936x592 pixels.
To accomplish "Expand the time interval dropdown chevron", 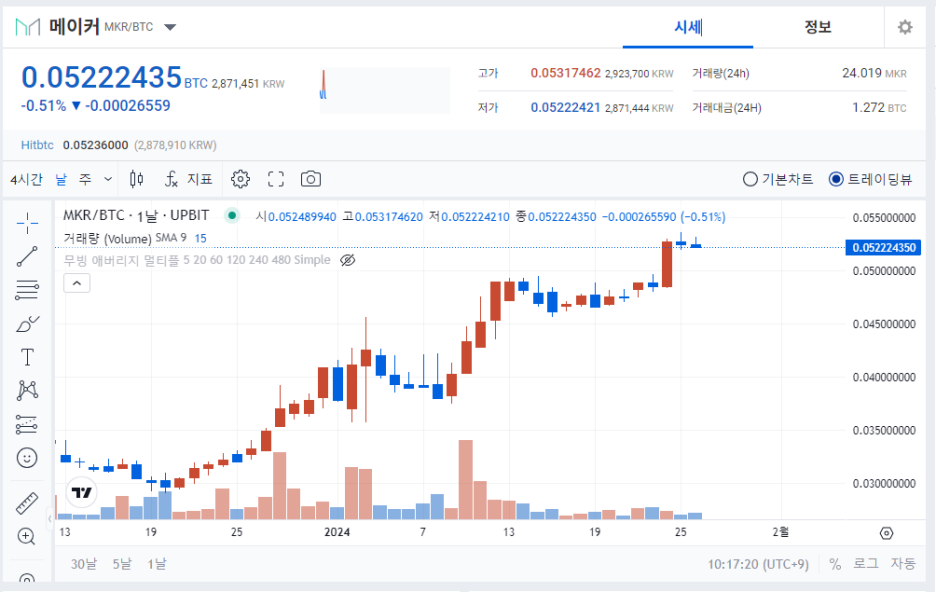I will 108,179.
